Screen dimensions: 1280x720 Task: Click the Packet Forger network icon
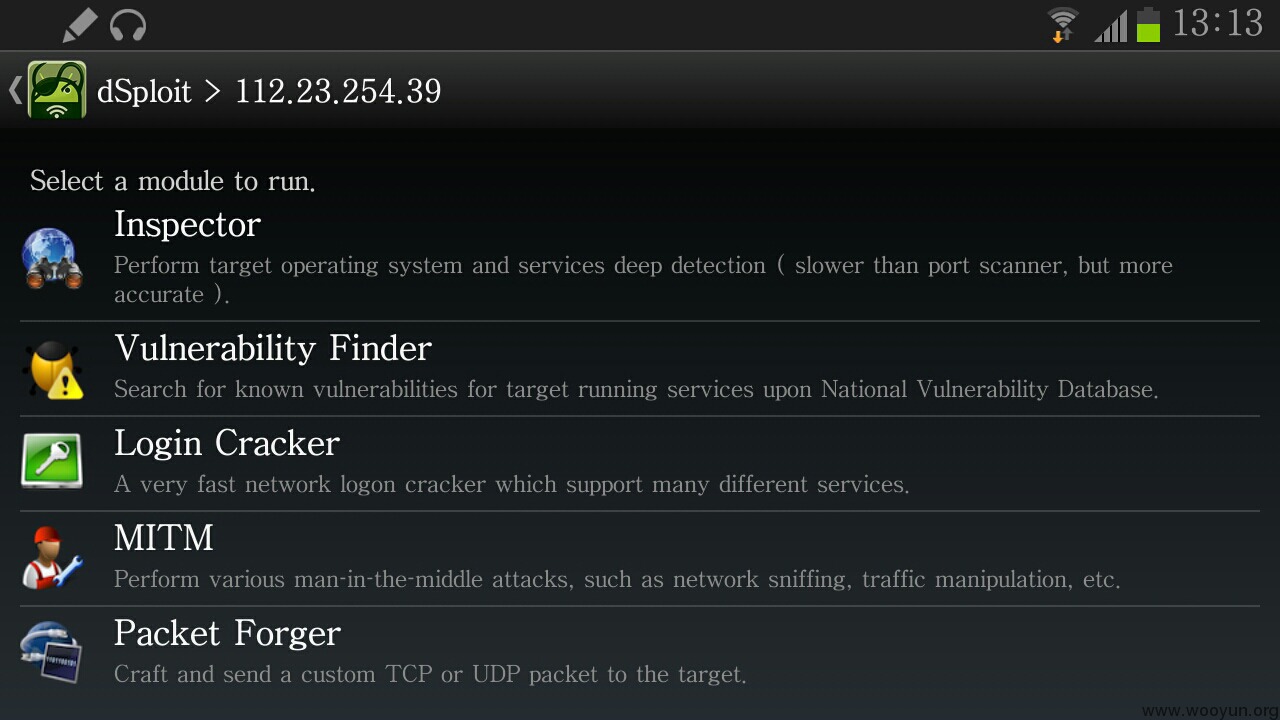click(52, 653)
